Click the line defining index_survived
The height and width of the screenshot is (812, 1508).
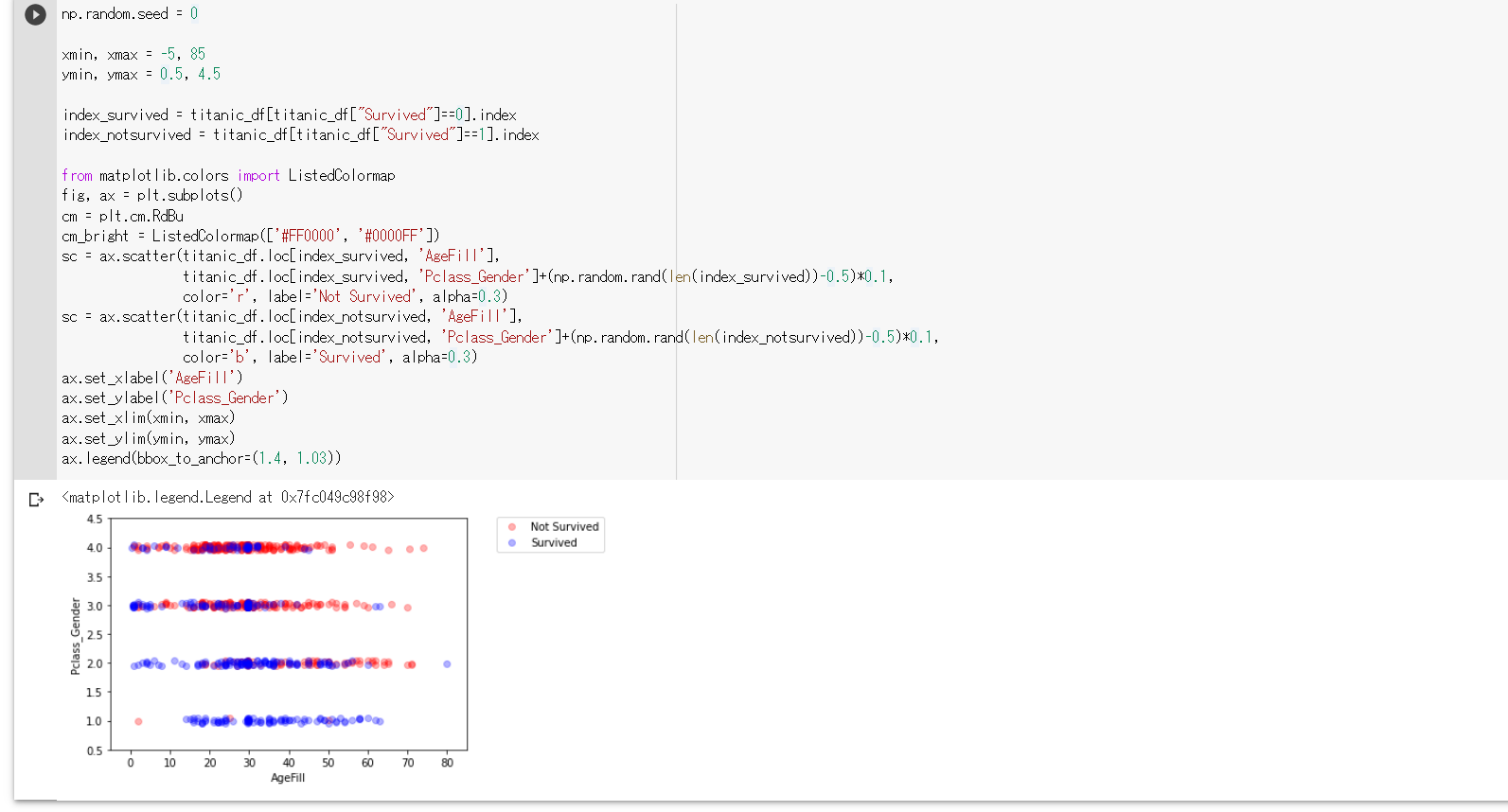click(x=290, y=115)
